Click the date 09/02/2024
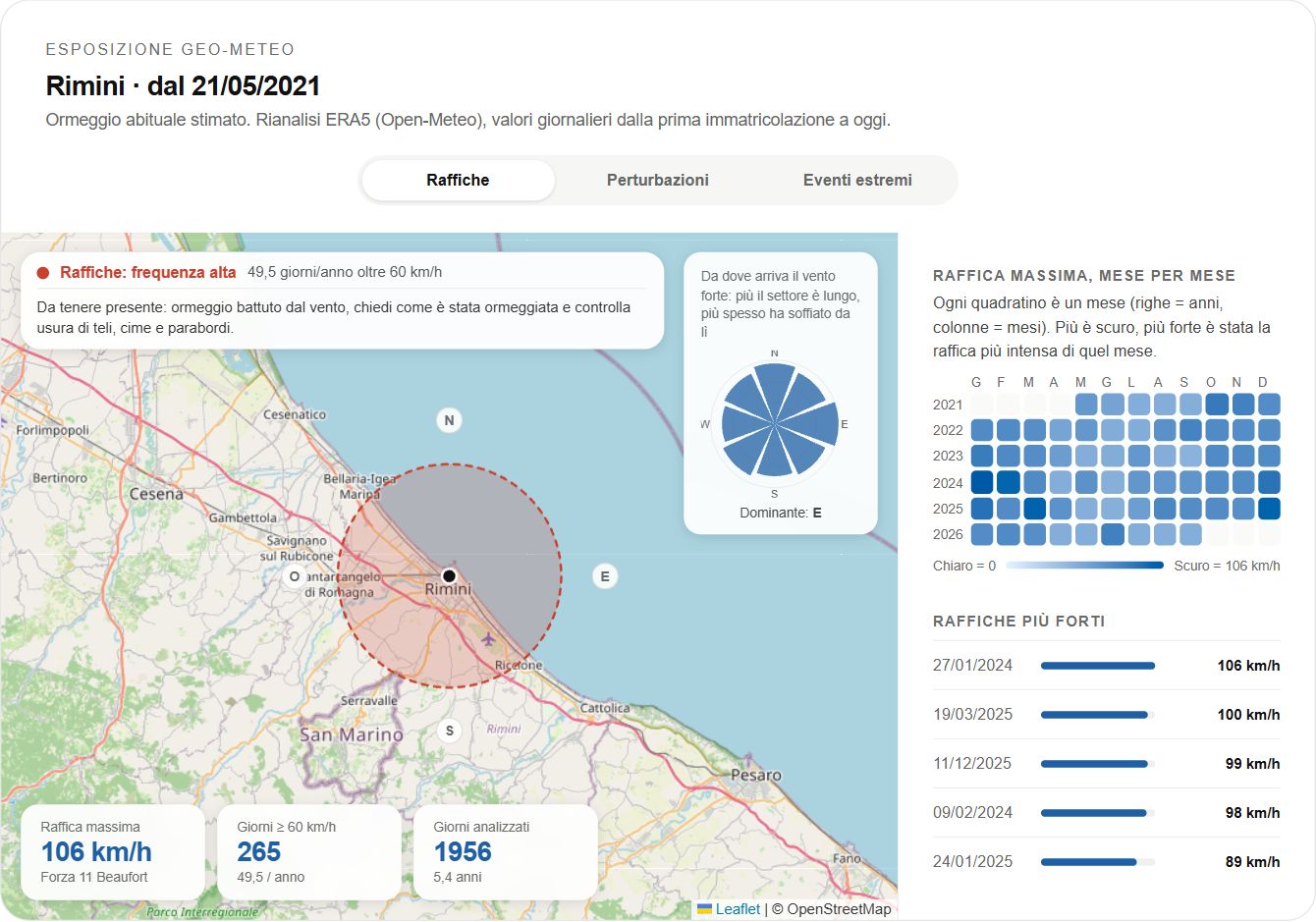The height and width of the screenshot is (922, 1316). 972,813
